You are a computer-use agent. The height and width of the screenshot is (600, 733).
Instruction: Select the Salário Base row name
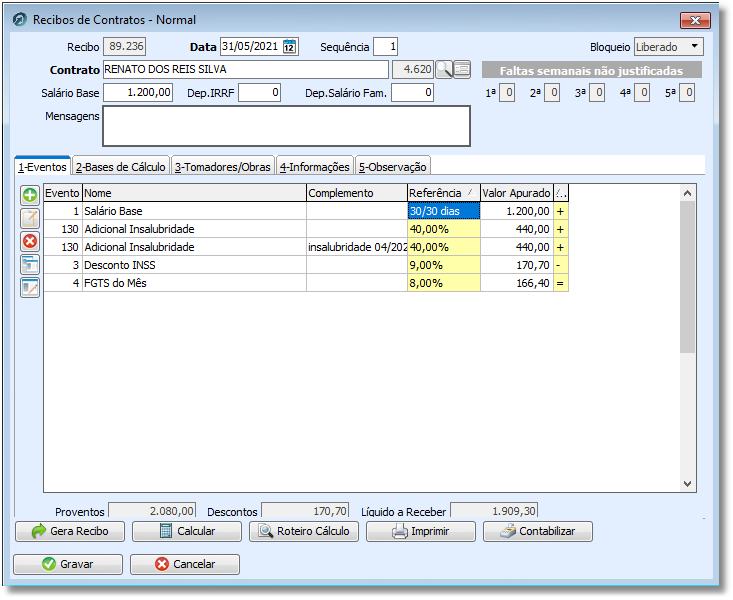(113, 211)
